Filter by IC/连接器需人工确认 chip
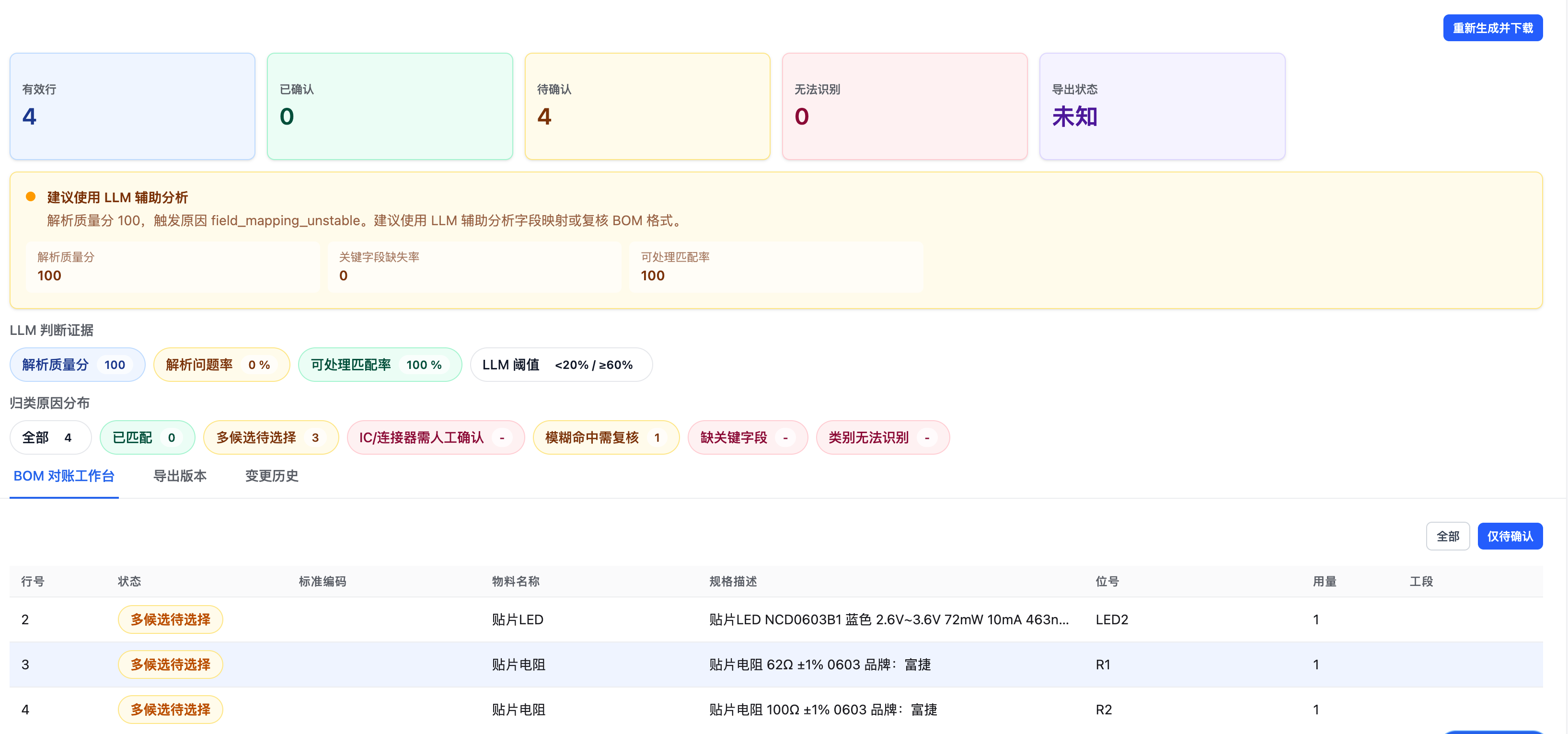Viewport: 1568px width, 734px height. 435,437
